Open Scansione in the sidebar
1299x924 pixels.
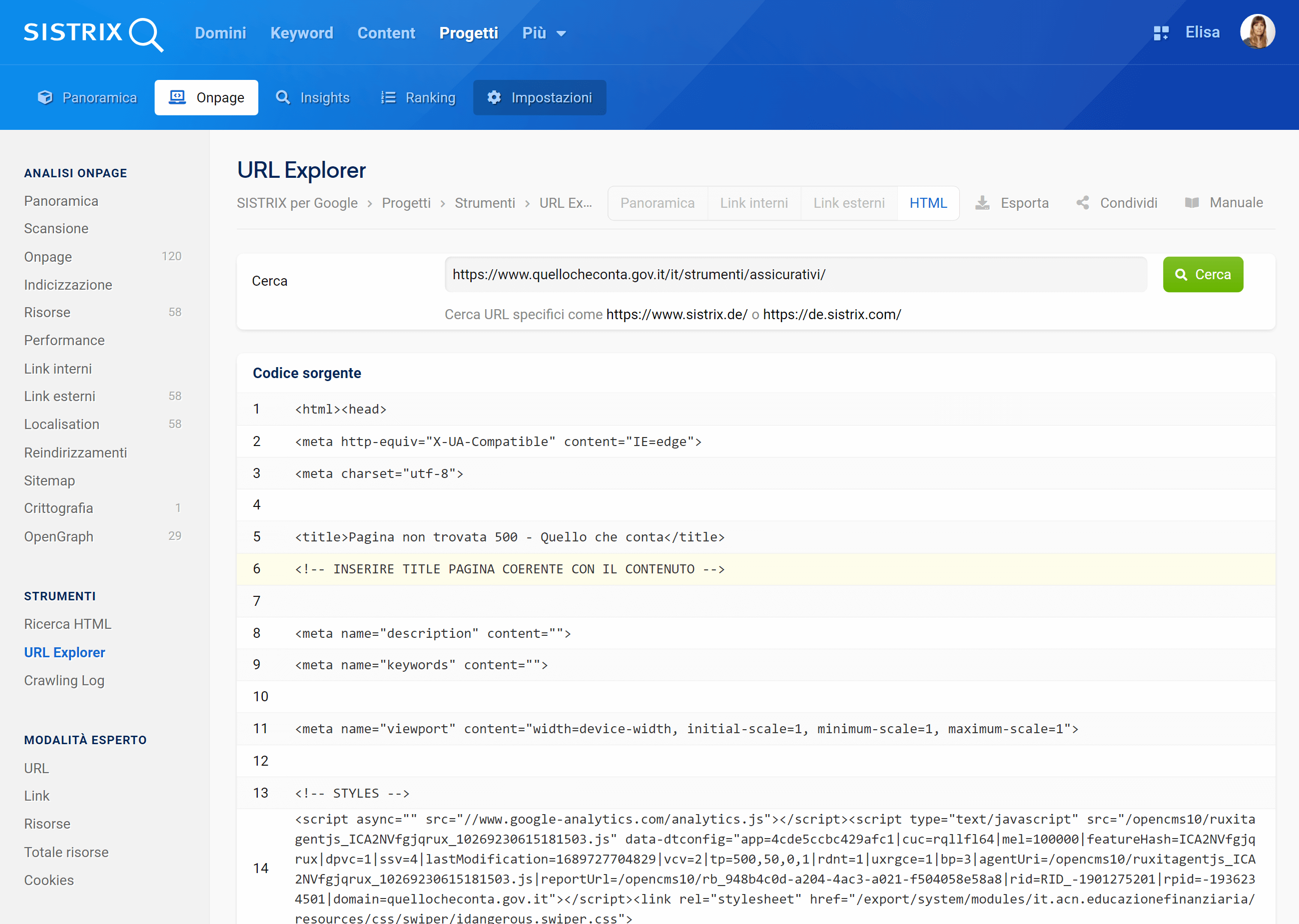56,228
